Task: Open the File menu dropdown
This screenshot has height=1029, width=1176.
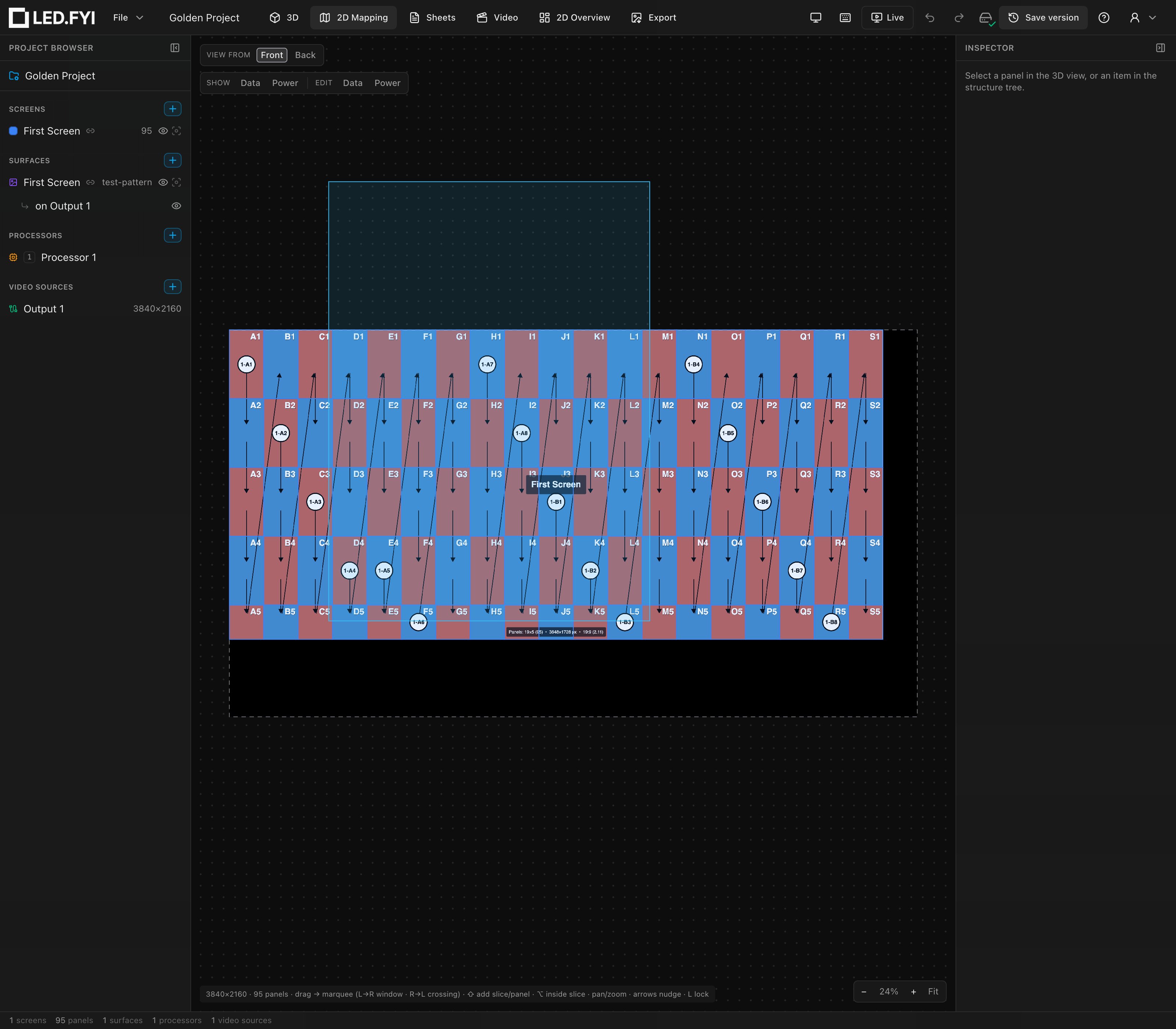Action: click(x=128, y=18)
